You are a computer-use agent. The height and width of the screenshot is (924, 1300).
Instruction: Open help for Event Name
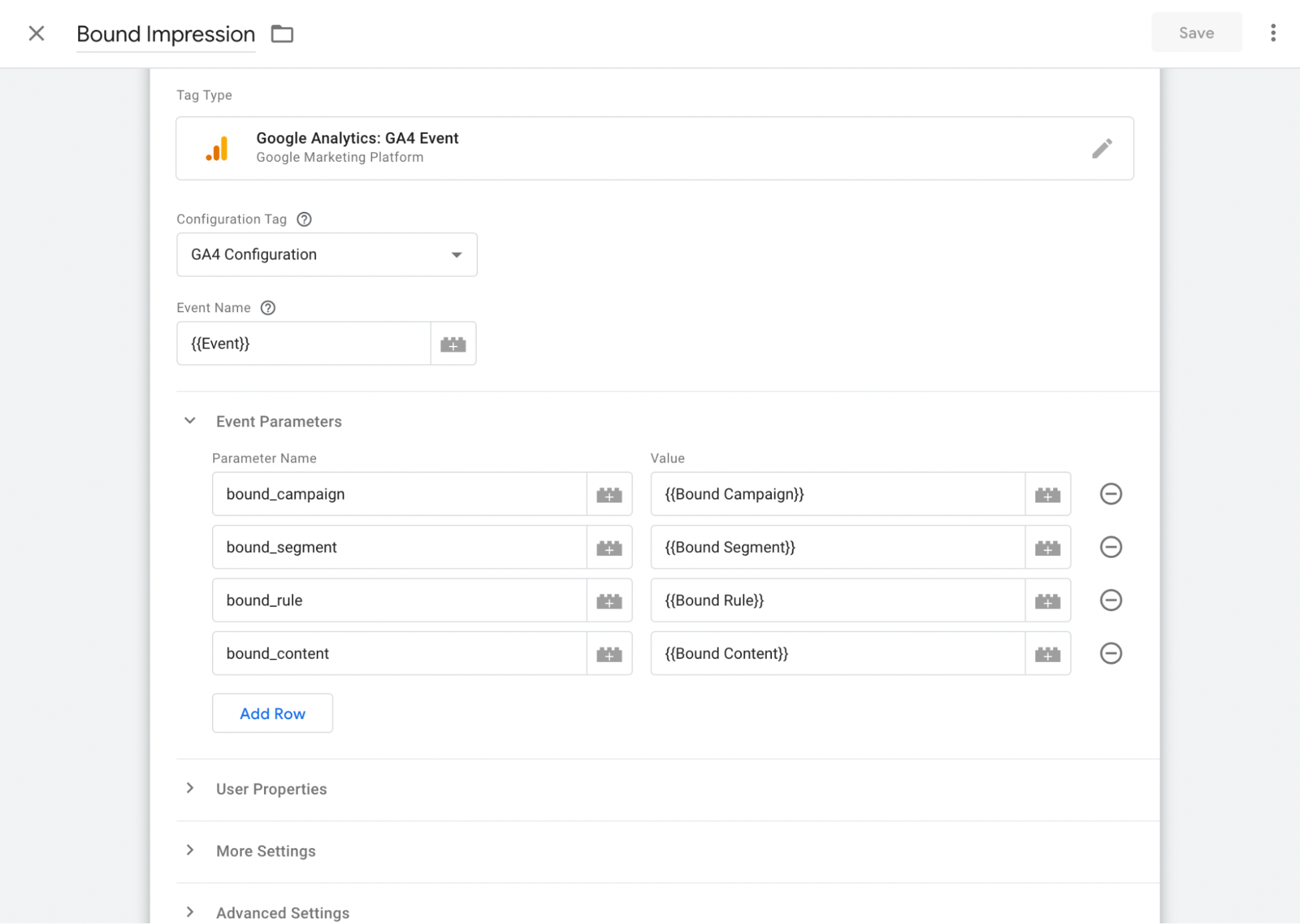click(x=268, y=308)
